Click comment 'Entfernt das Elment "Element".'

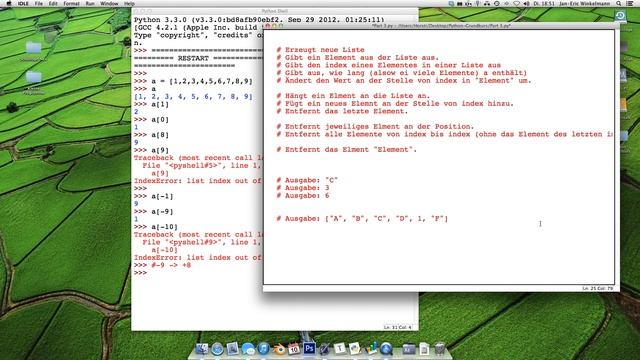point(351,150)
